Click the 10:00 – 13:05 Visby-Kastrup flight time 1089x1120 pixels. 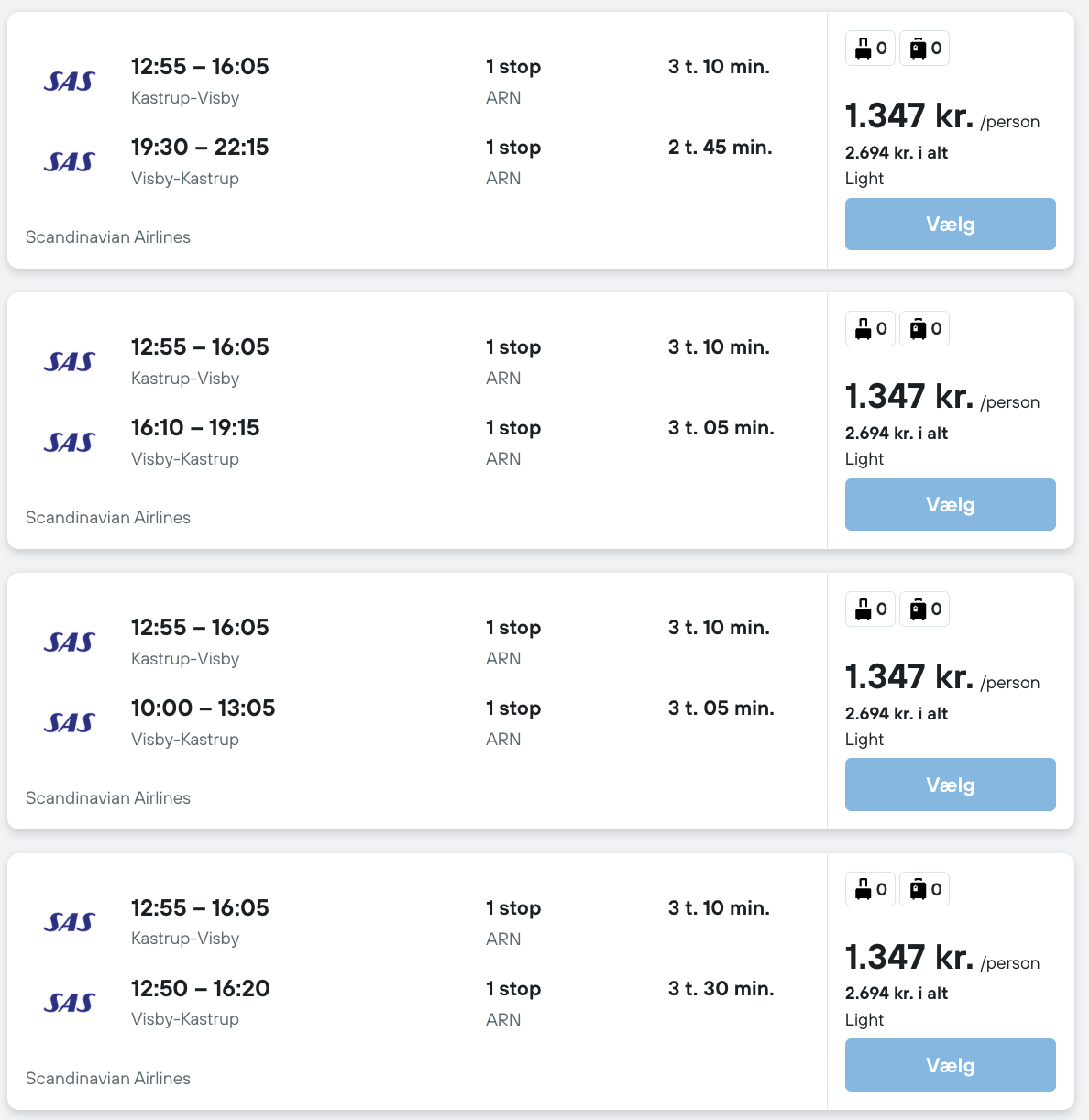(x=203, y=708)
